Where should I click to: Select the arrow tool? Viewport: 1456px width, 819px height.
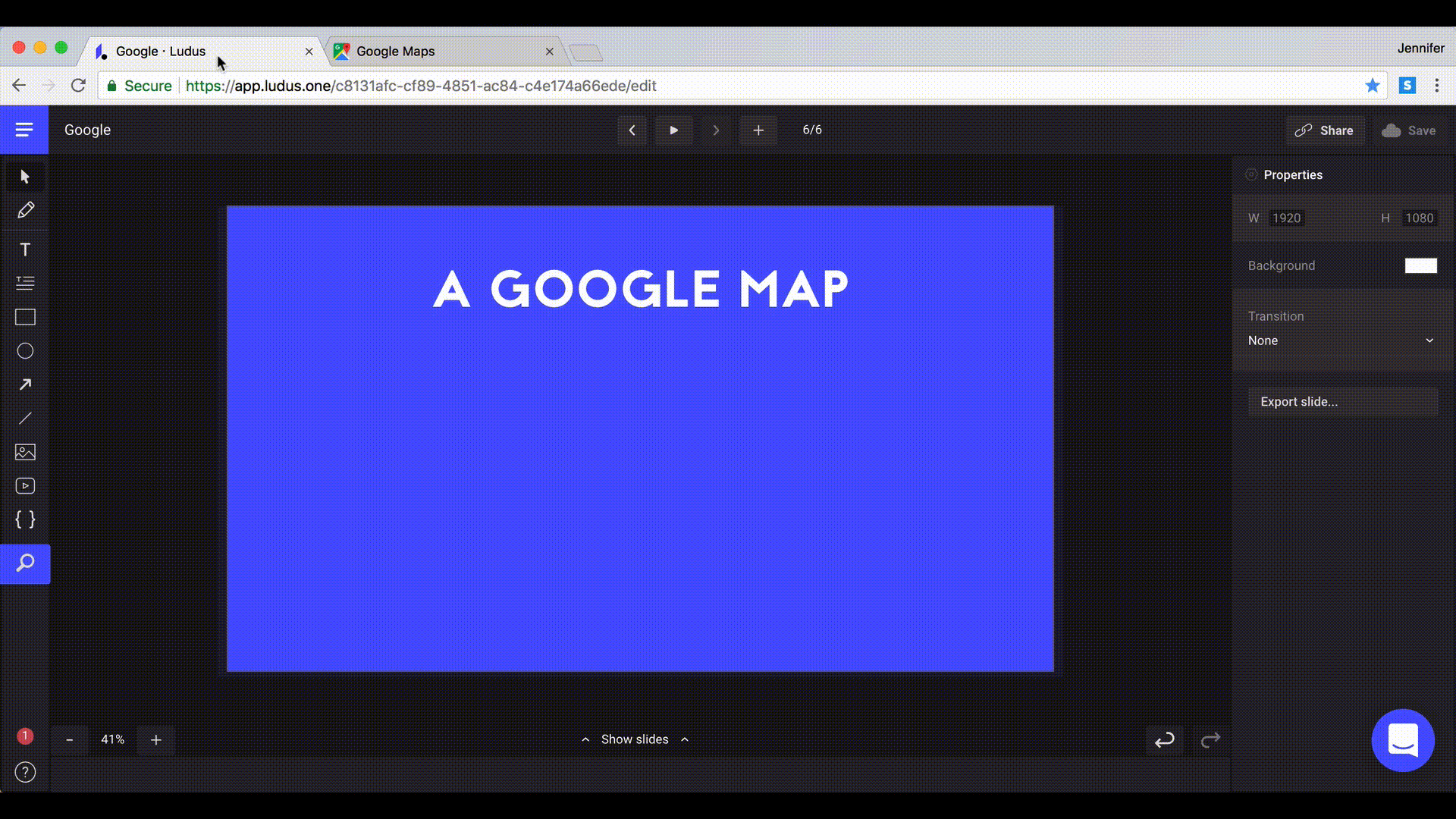[x=25, y=384]
